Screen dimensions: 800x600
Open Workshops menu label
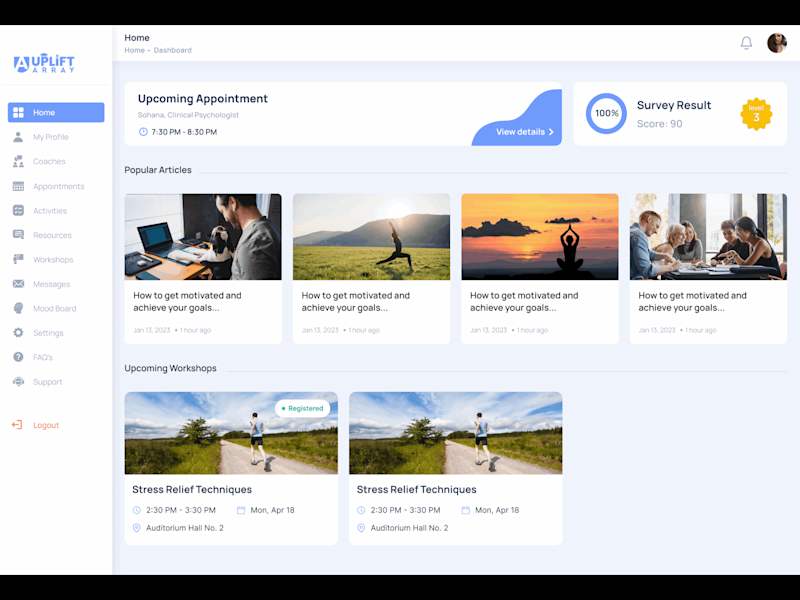(x=53, y=260)
